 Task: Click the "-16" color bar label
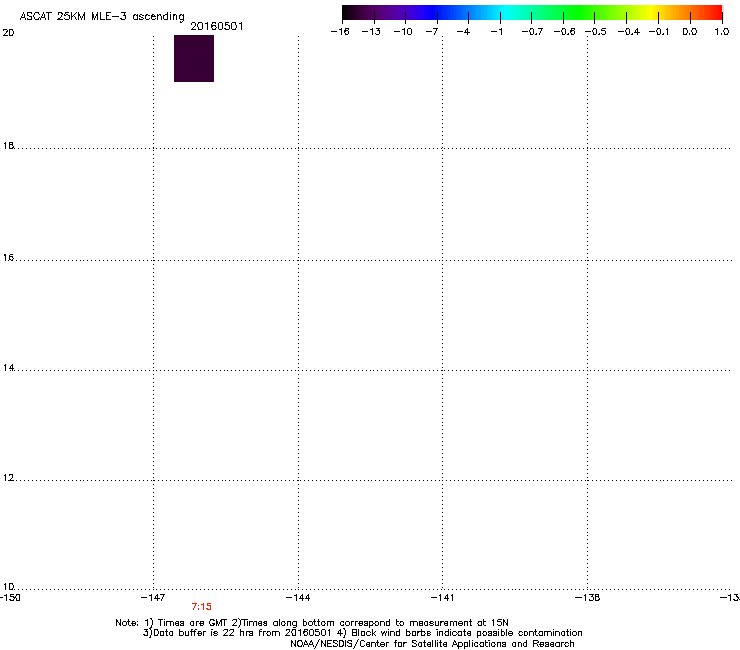pyautogui.click(x=340, y=32)
